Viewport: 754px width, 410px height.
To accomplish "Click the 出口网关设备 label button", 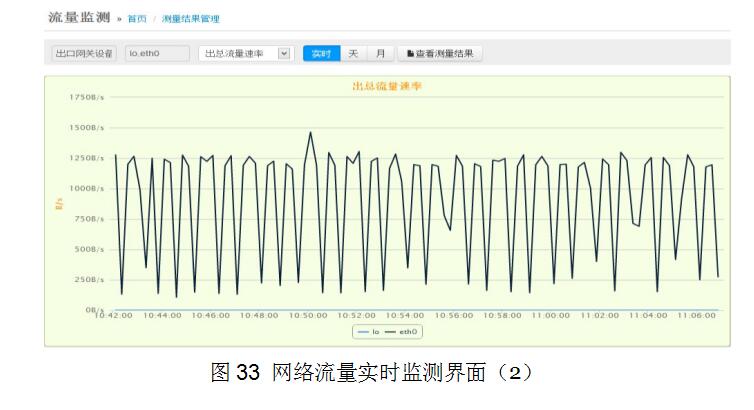I will point(83,54).
